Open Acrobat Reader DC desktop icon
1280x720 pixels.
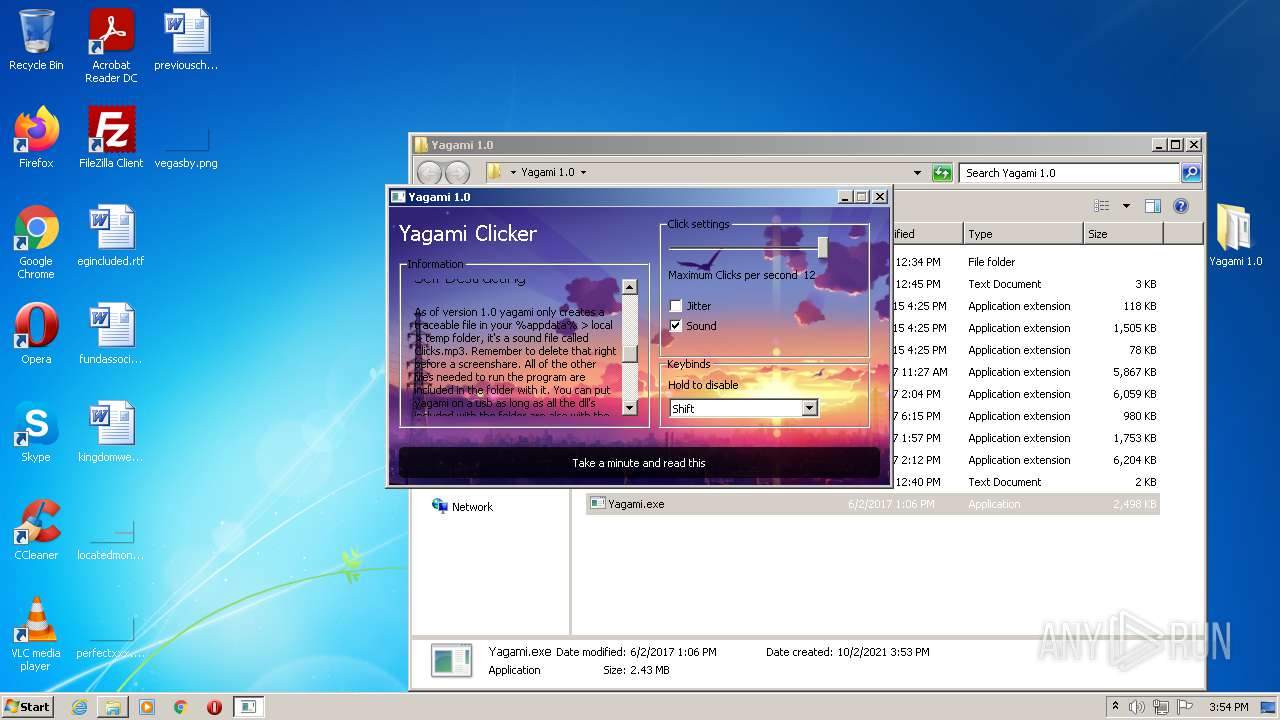[111, 45]
